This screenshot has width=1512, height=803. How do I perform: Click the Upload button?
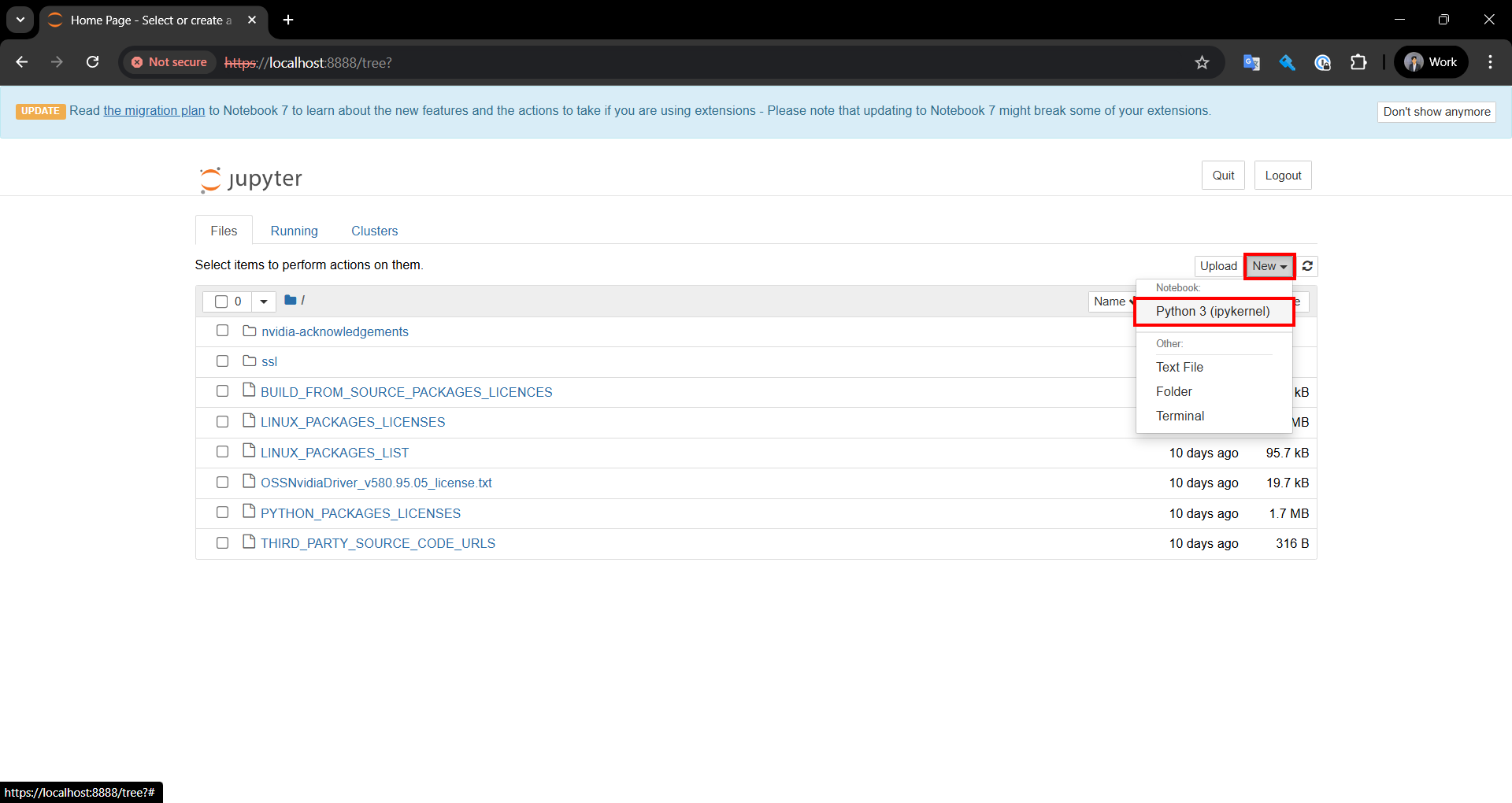tap(1218, 266)
